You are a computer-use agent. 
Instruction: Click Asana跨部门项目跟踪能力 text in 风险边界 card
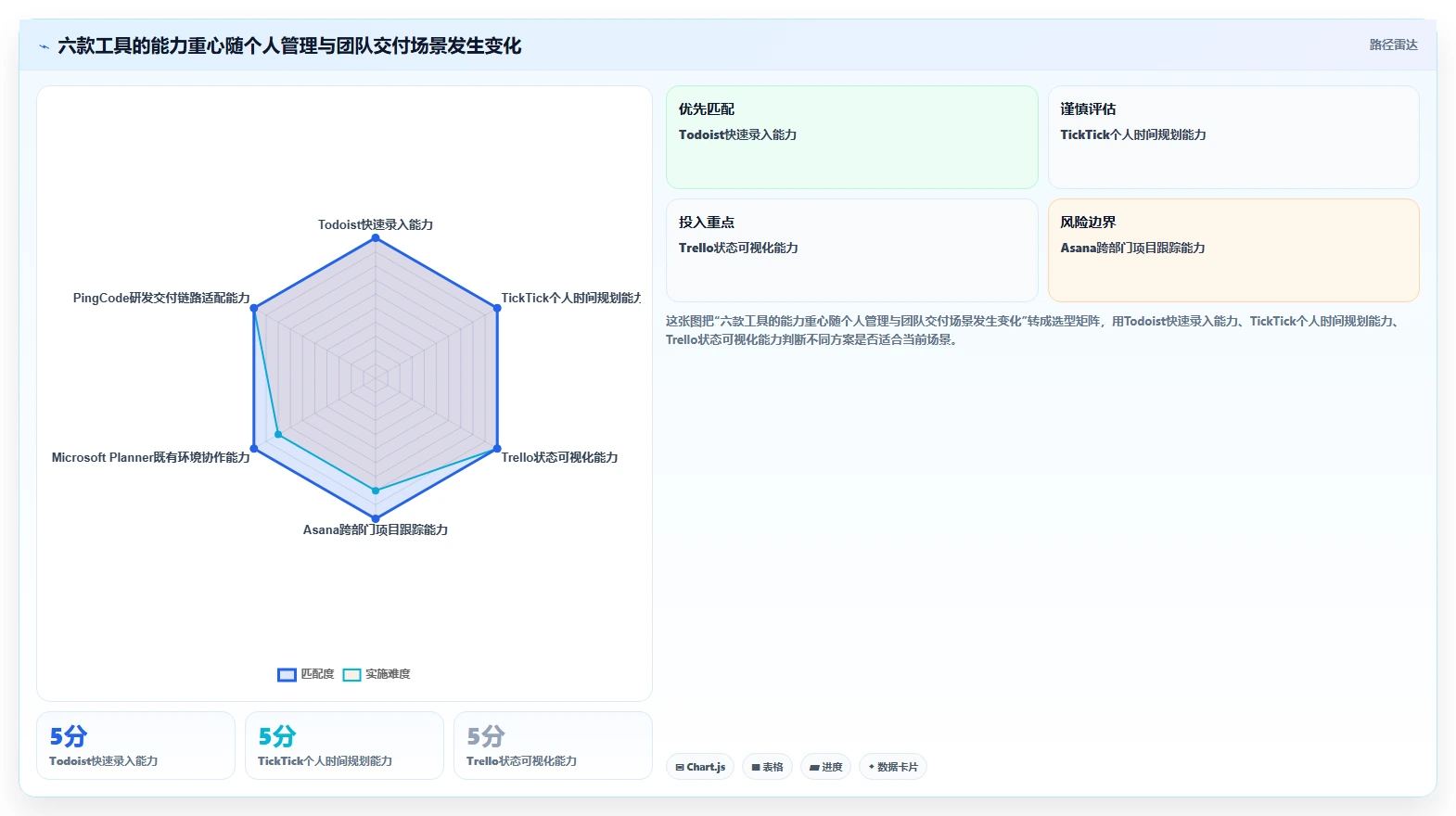coord(1132,248)
